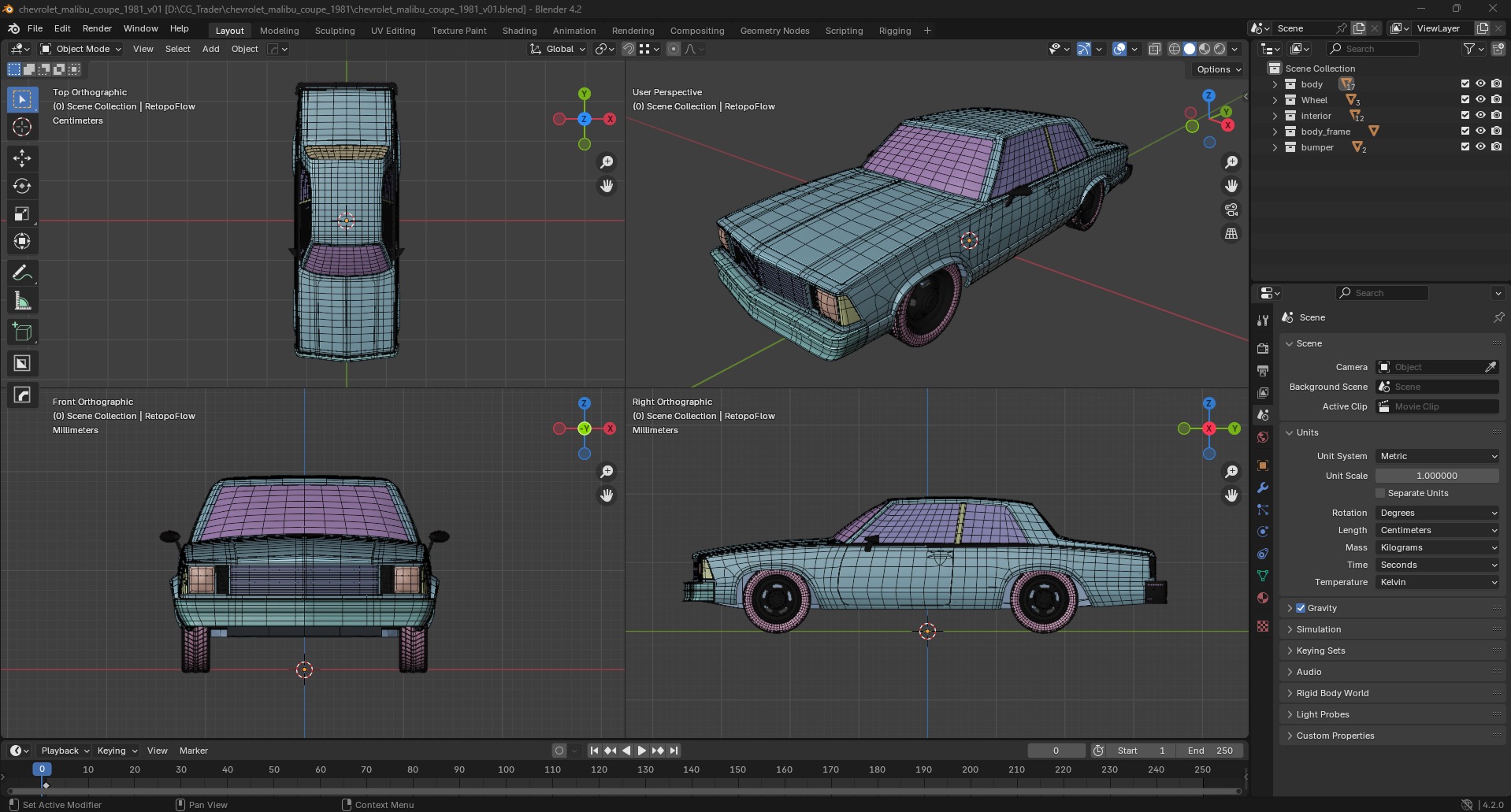Switch to the Sculpting workspace tab

tap(334, 31)
